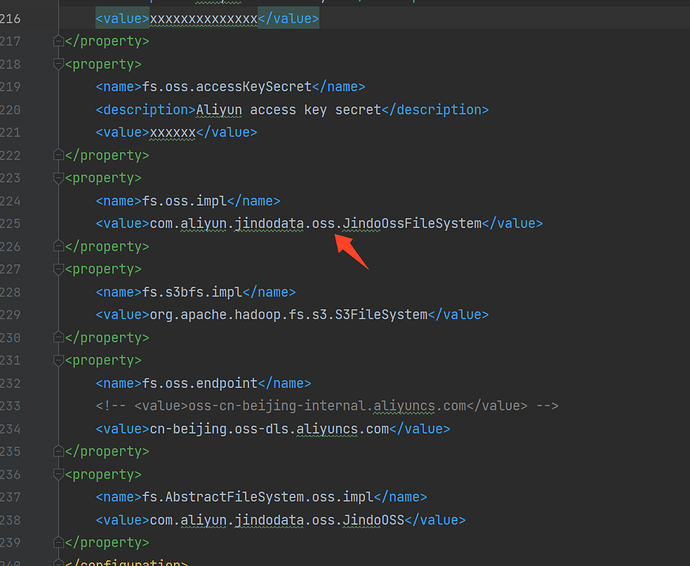Screen dimensions: 690x566
Task: Click org.apache.hadoop.fs.s3.S3FileSystem value
Action: [x=289, y=315]
